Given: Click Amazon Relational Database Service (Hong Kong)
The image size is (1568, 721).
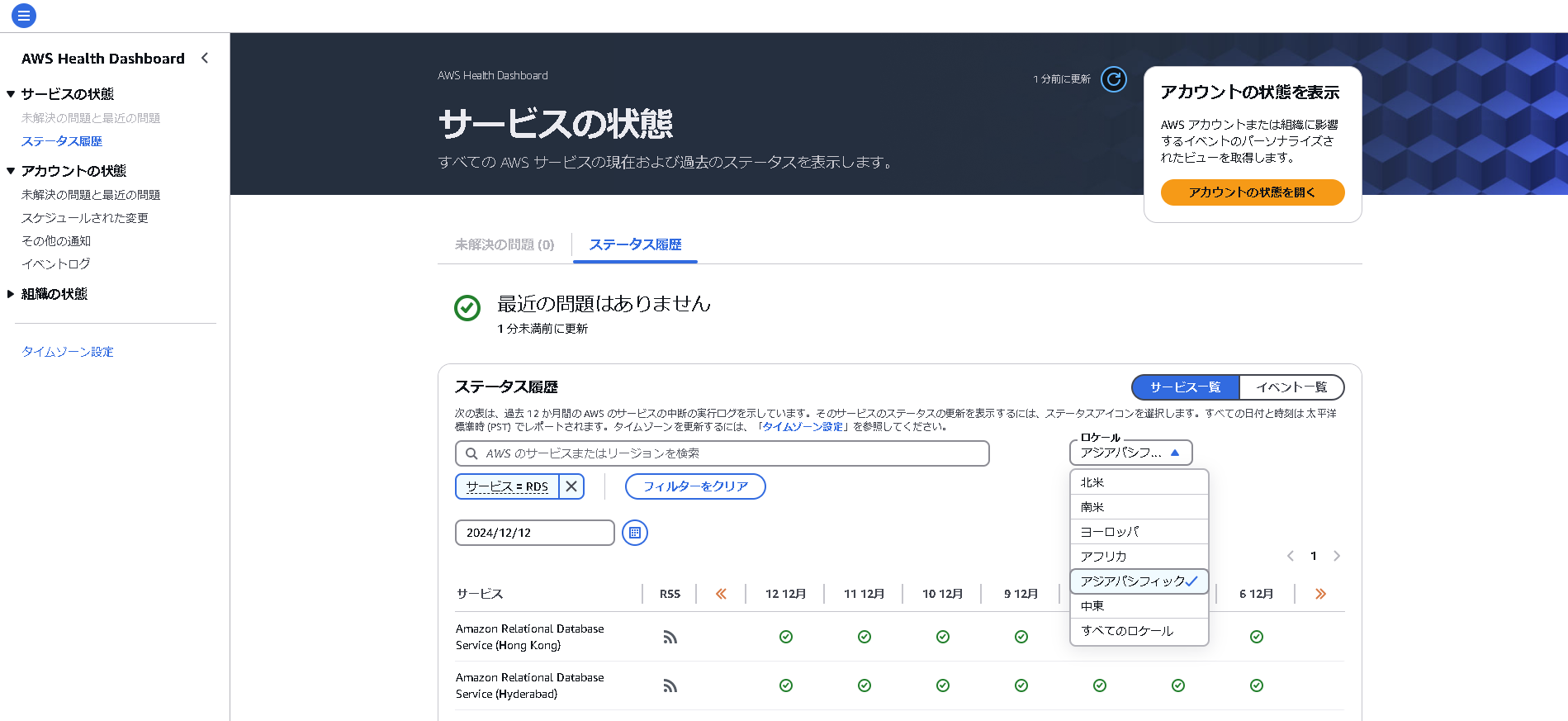Looking at the screenshot, I should pos(530,637).
